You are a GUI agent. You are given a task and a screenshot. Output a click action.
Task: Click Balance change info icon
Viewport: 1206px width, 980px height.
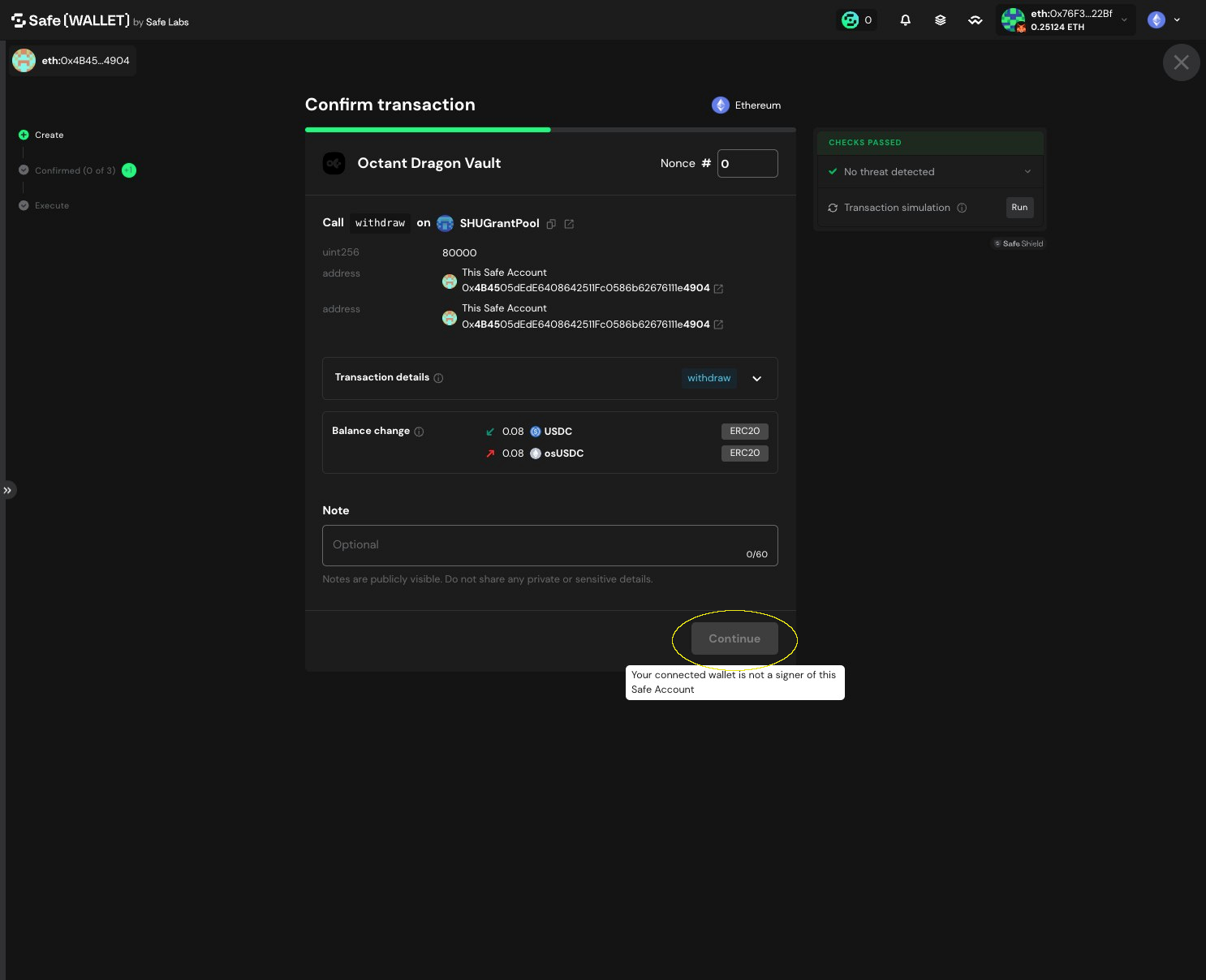[x=419, y=432]
